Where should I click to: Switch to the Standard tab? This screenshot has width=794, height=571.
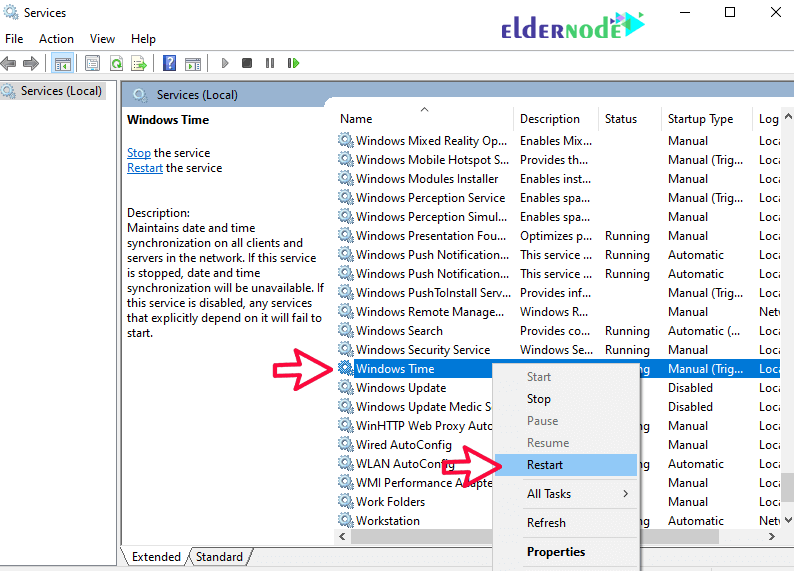pyautogui.click(x=219, y=557)
